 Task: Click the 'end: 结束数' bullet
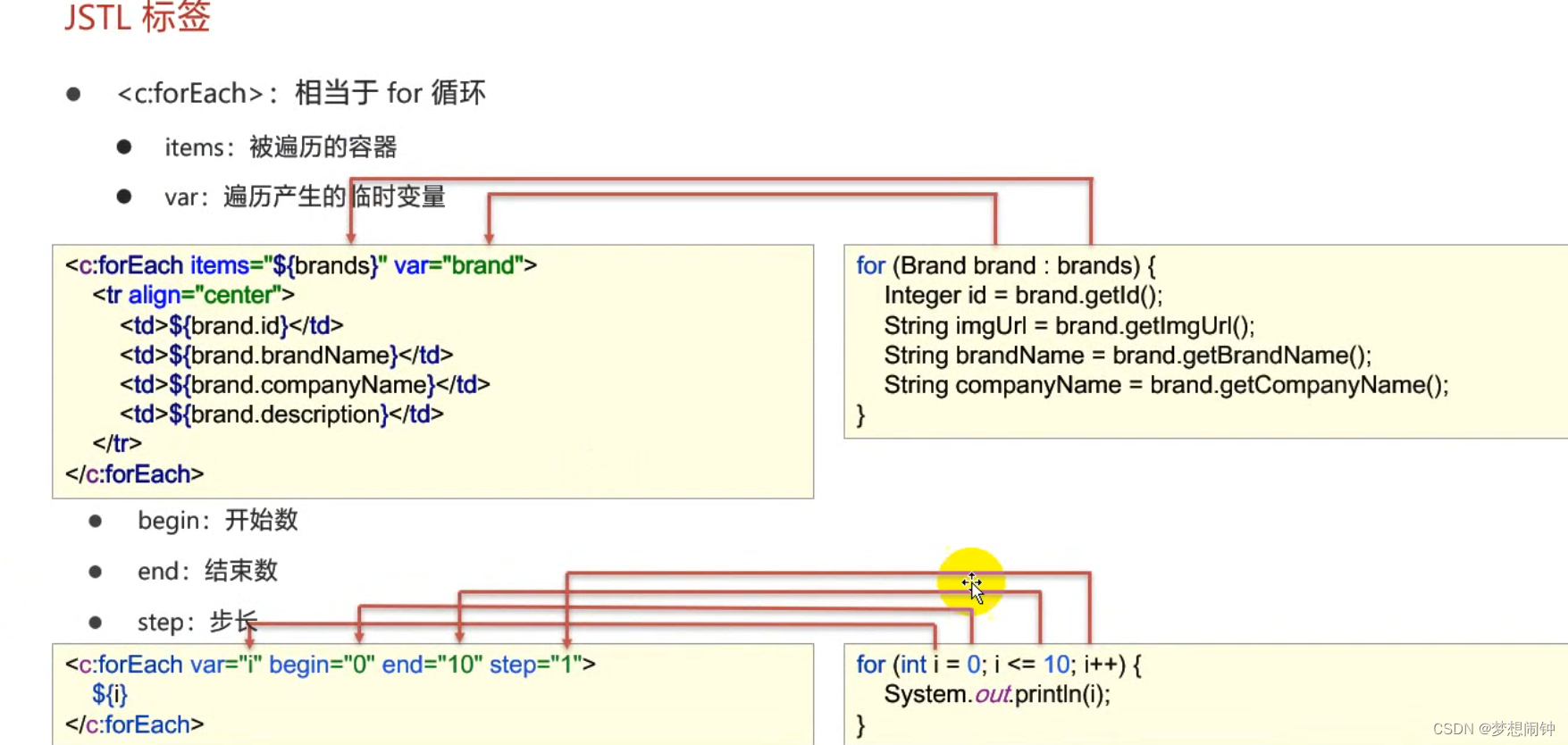(207, 571)
